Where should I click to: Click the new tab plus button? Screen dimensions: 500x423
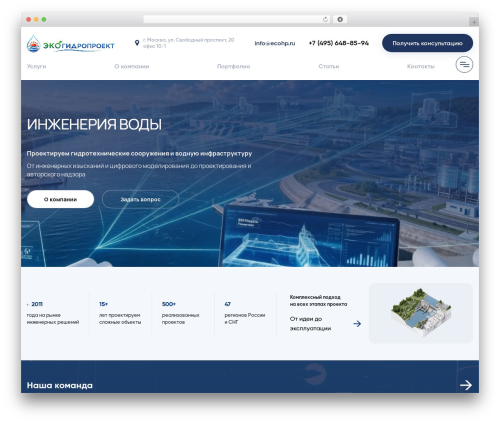474,22
